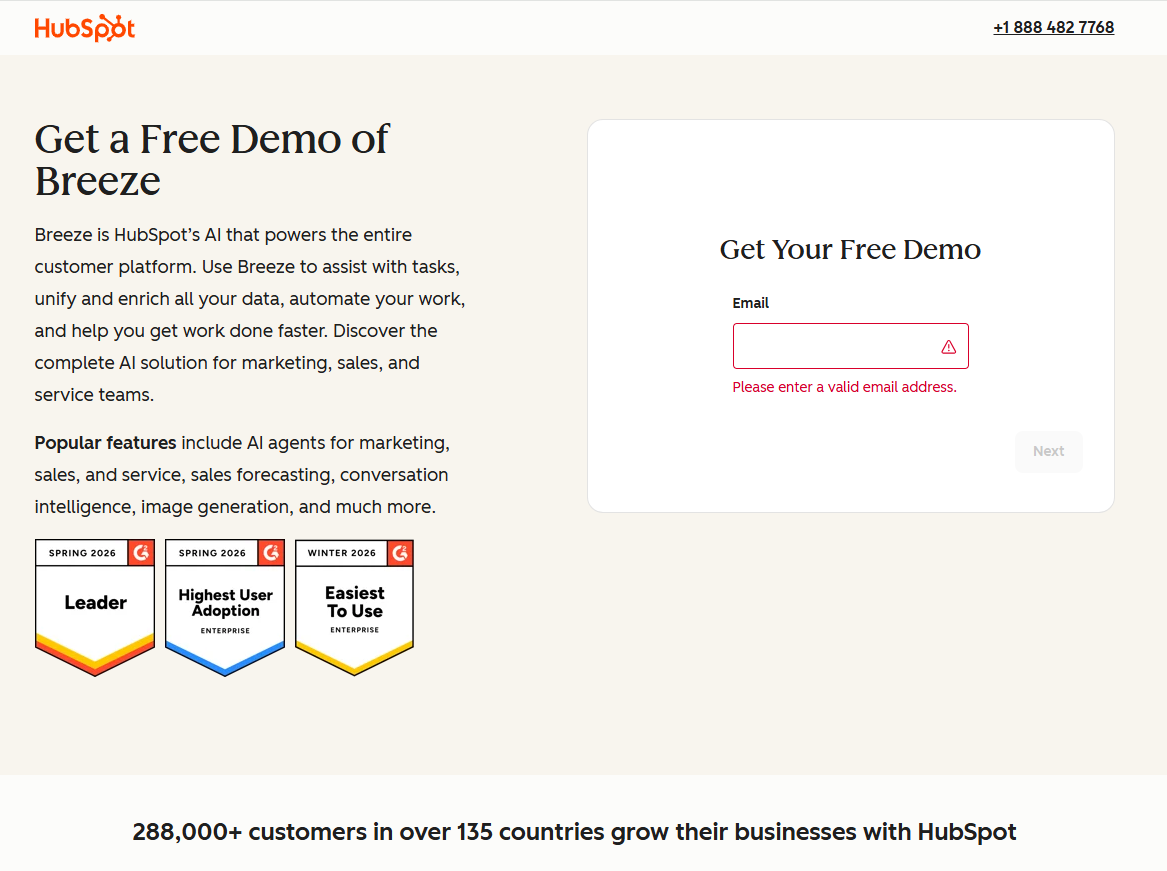The image size is (1167, 871).
Task: Click the 'Get a Free Demo of Breeze' heading
Action: coord(212,159)
